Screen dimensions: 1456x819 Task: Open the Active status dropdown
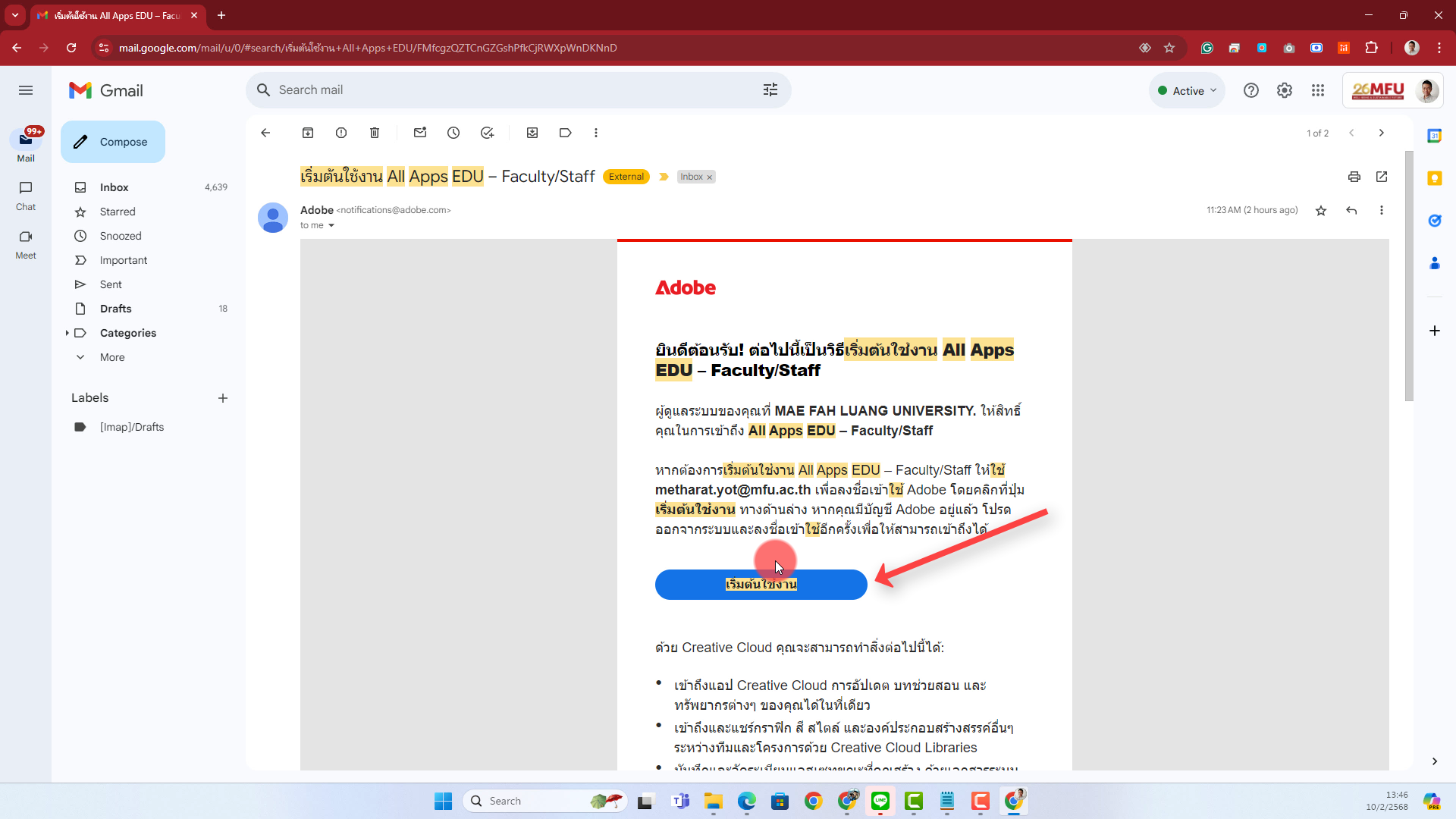[1187, 90]
